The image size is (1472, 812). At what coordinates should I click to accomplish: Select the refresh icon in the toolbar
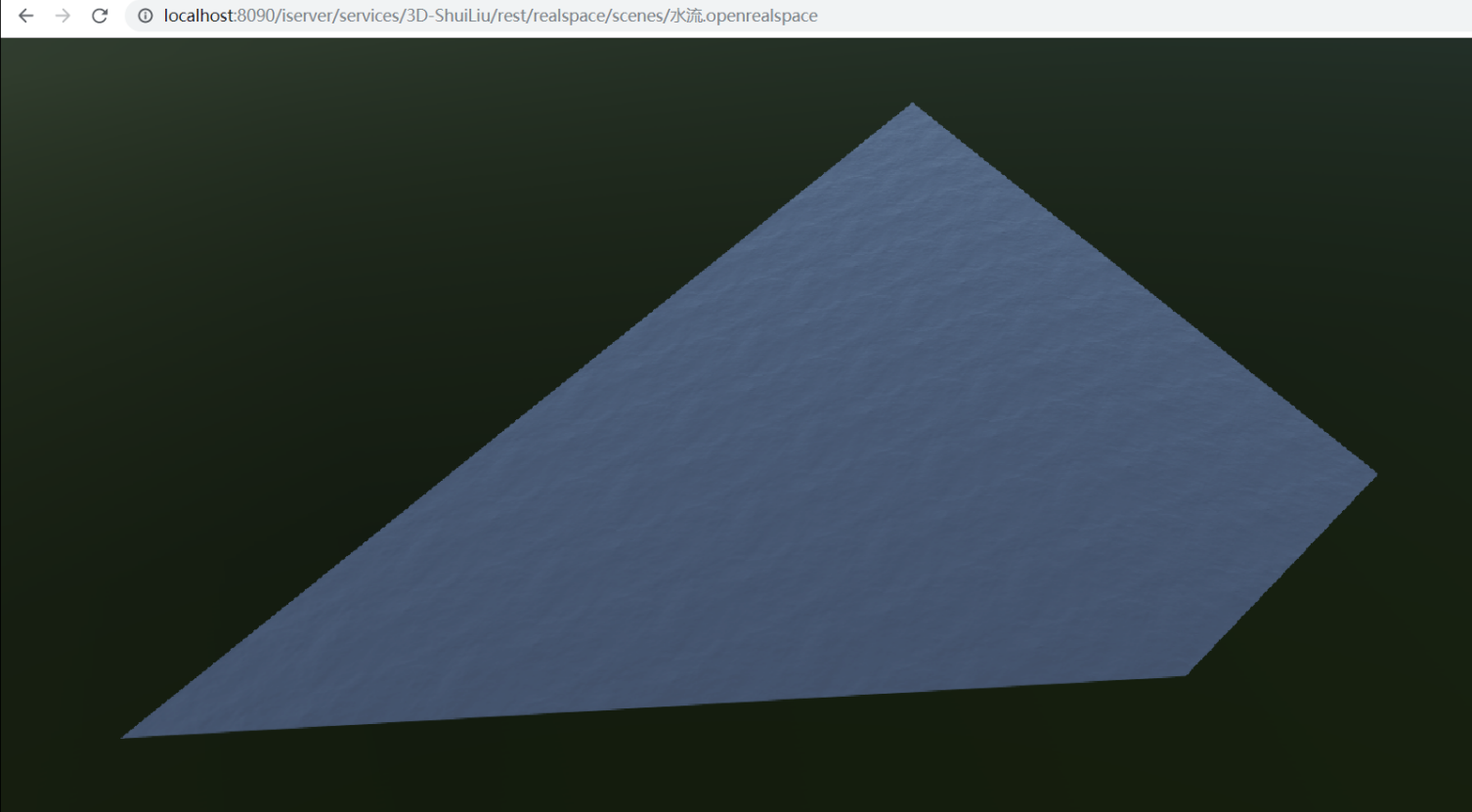[99, 16]
